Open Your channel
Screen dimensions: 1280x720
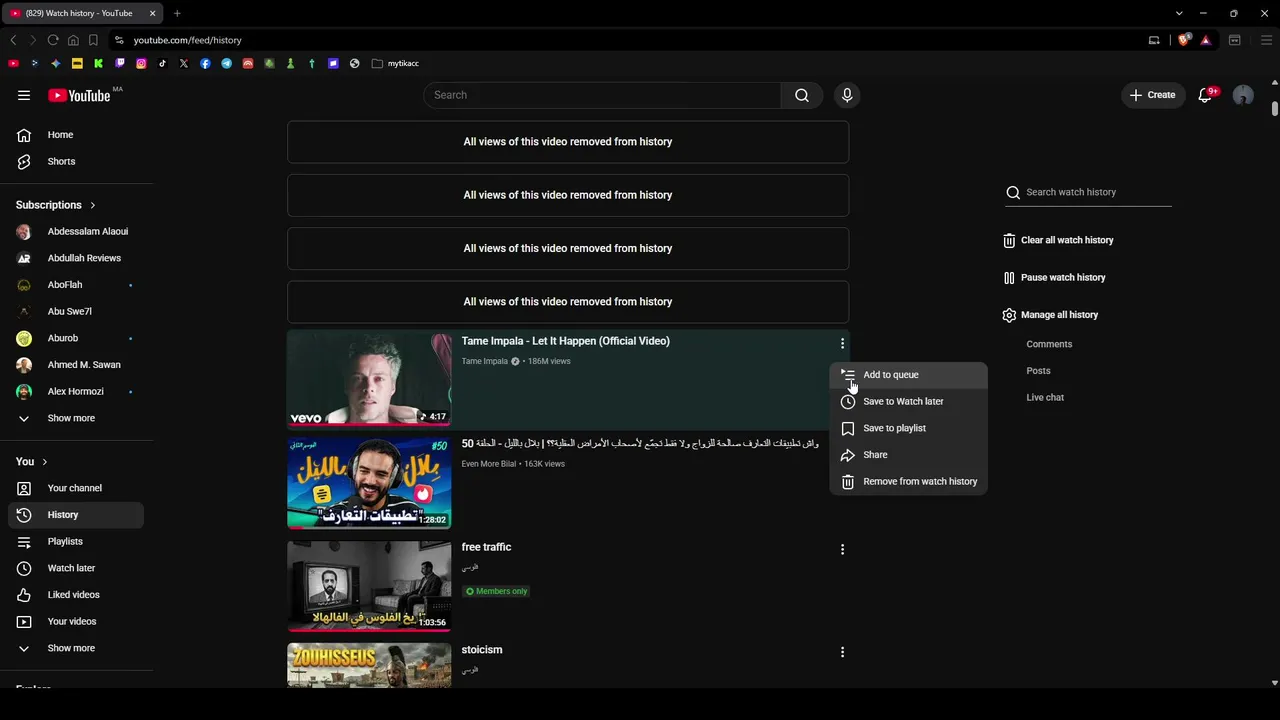click(x=76, y=488)
